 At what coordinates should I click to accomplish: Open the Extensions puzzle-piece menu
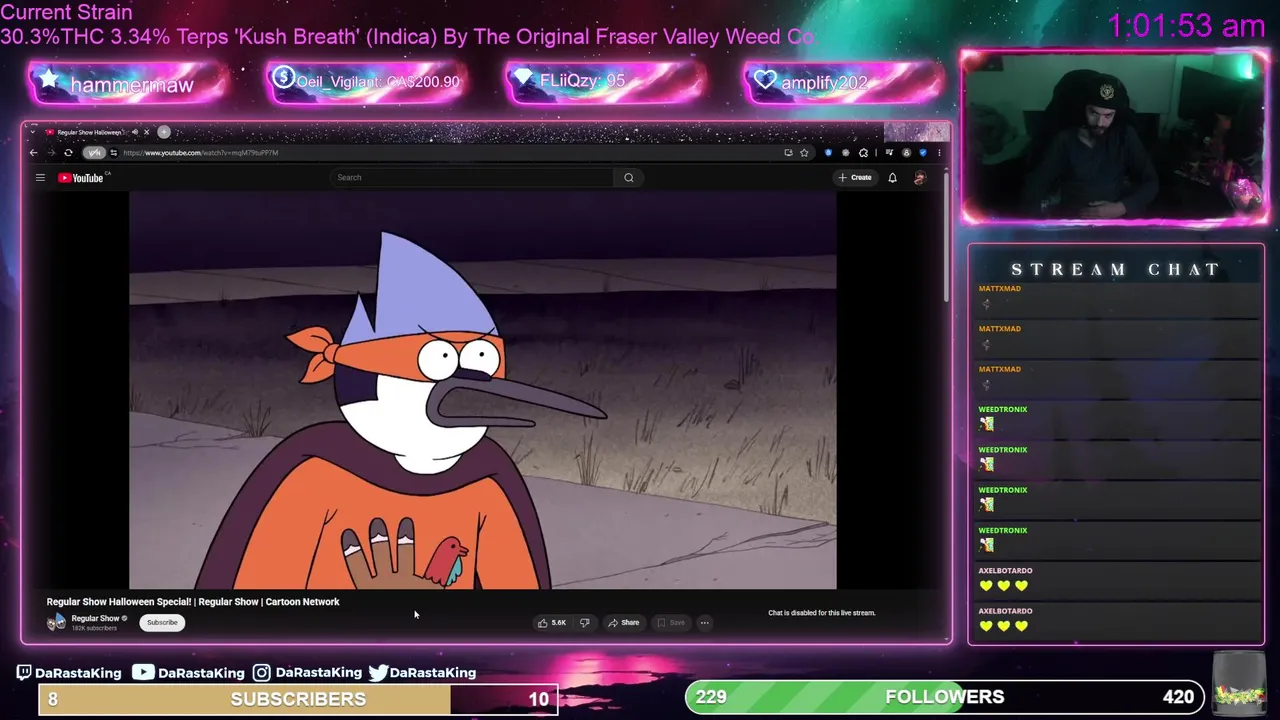pos(863,153)
